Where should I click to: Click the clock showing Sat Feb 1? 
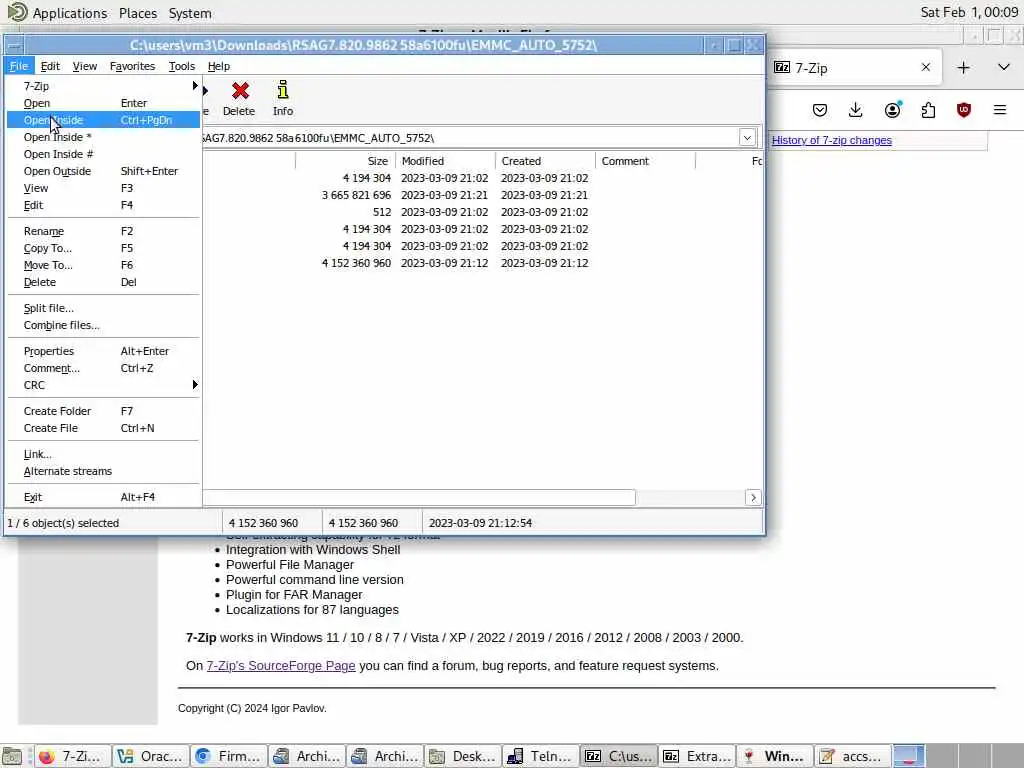pos(969,12)
